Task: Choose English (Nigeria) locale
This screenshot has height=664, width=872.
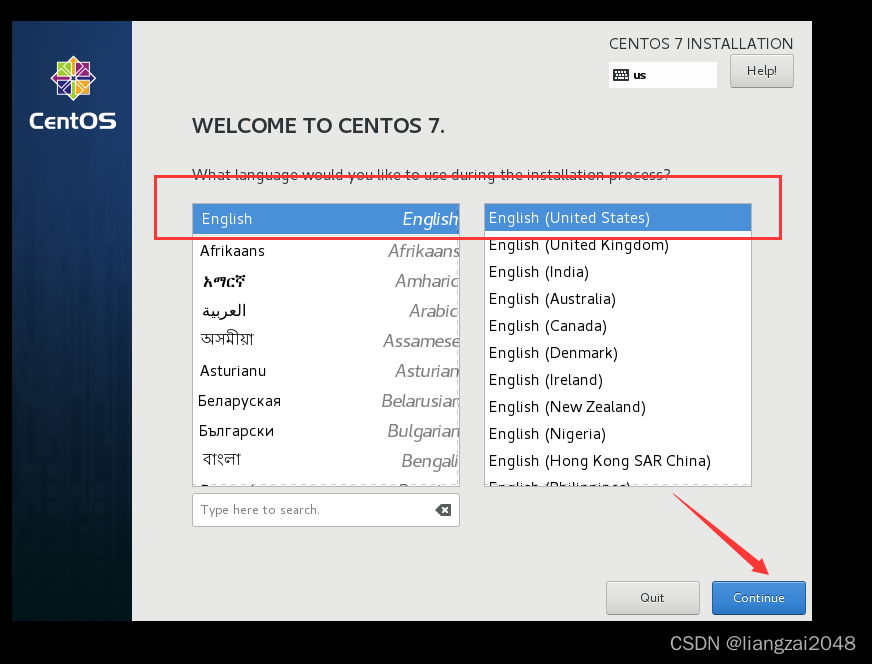Action: [618, 434]
